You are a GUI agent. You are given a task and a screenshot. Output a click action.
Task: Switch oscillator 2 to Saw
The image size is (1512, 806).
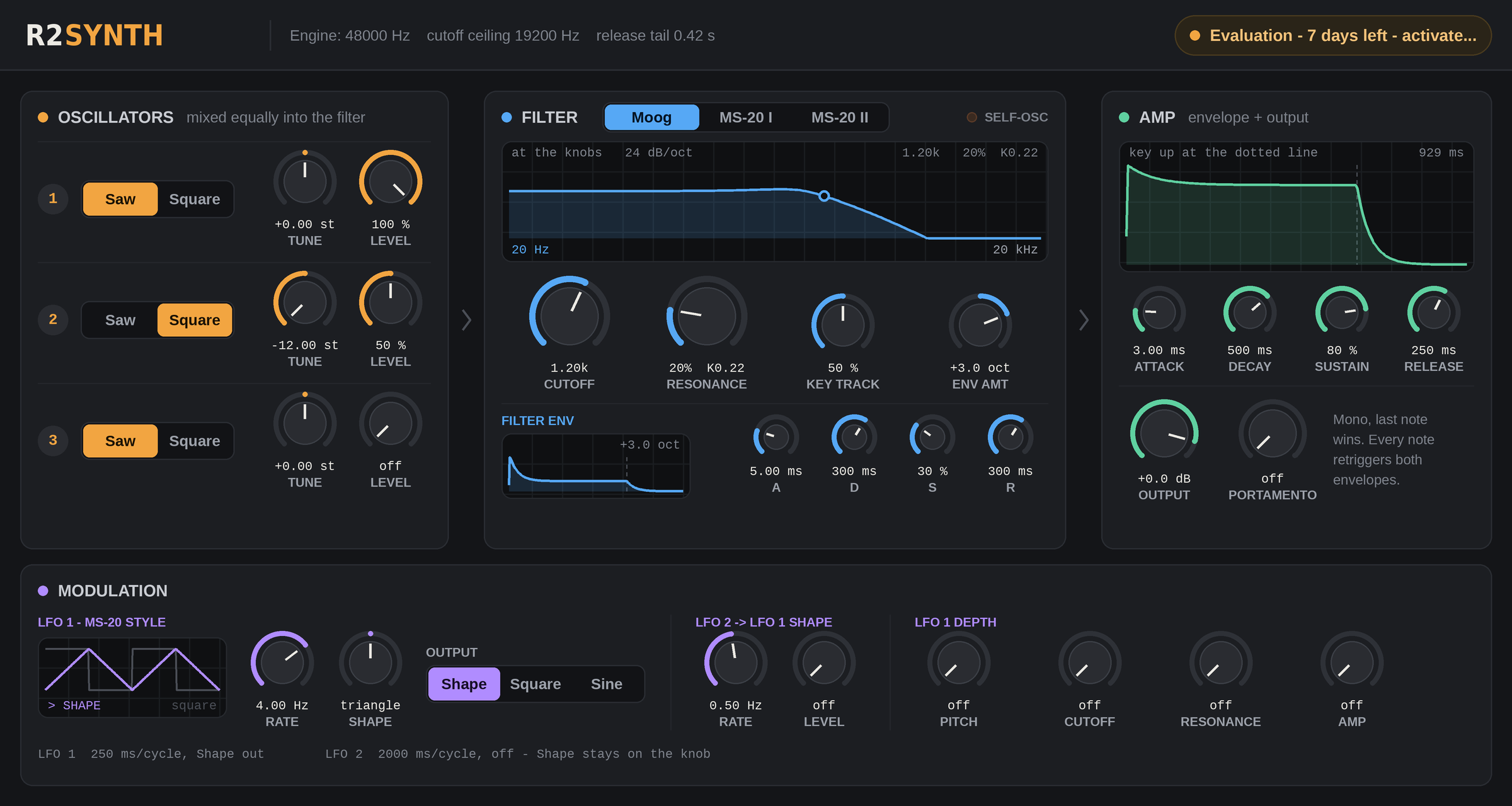point(120,320)
